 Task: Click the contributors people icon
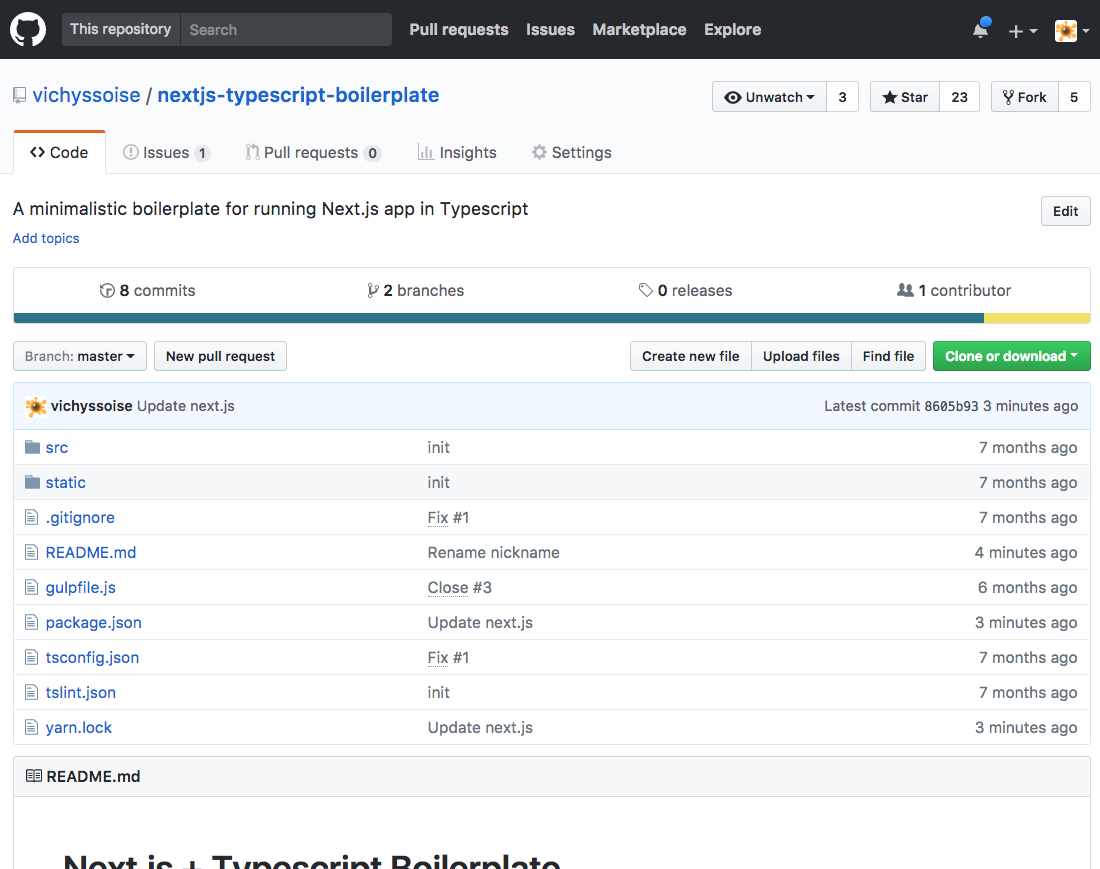[905, 290]
